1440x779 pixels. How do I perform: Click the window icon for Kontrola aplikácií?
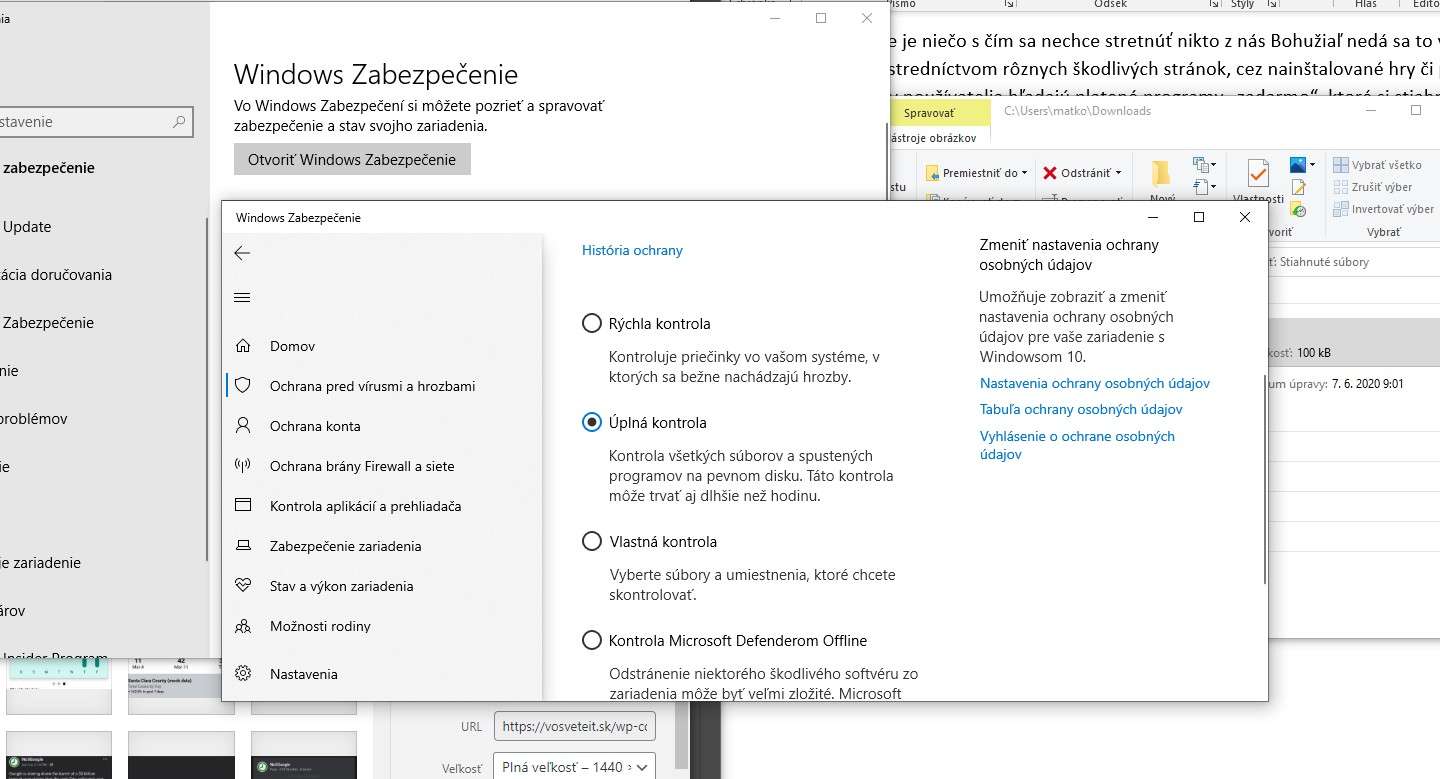[243, 506]
